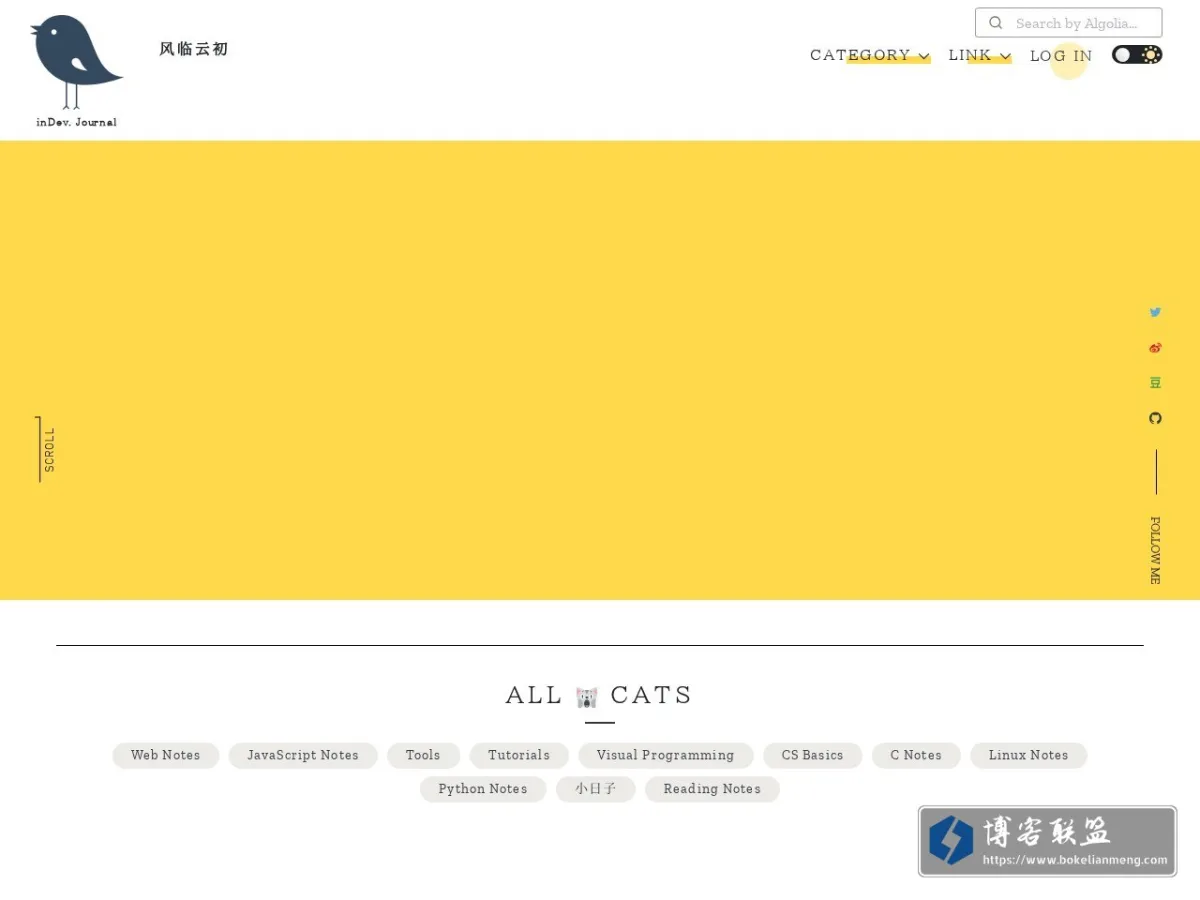Expand the LINK dropdown menu

point(980,55)
